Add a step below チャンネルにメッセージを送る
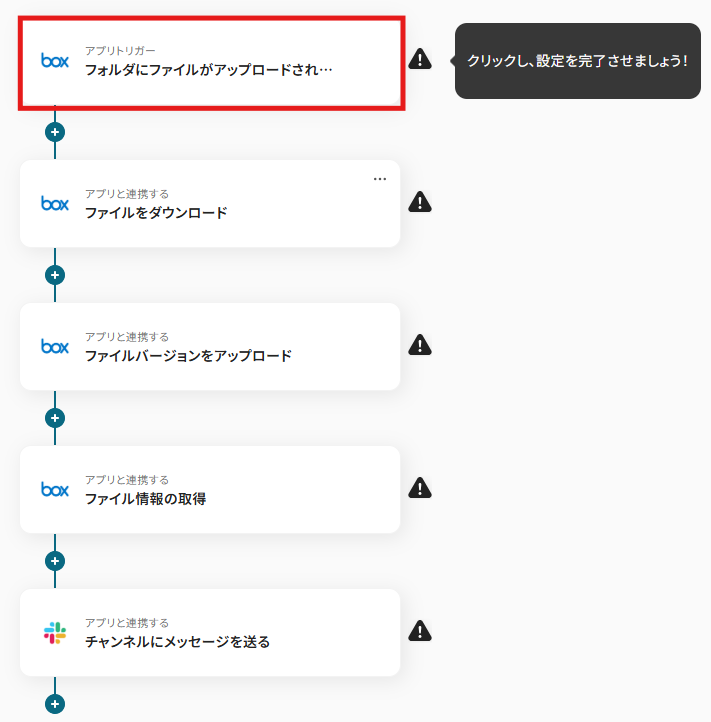The height and width of the screenshot is (722, 711). (x=55, y=704)
